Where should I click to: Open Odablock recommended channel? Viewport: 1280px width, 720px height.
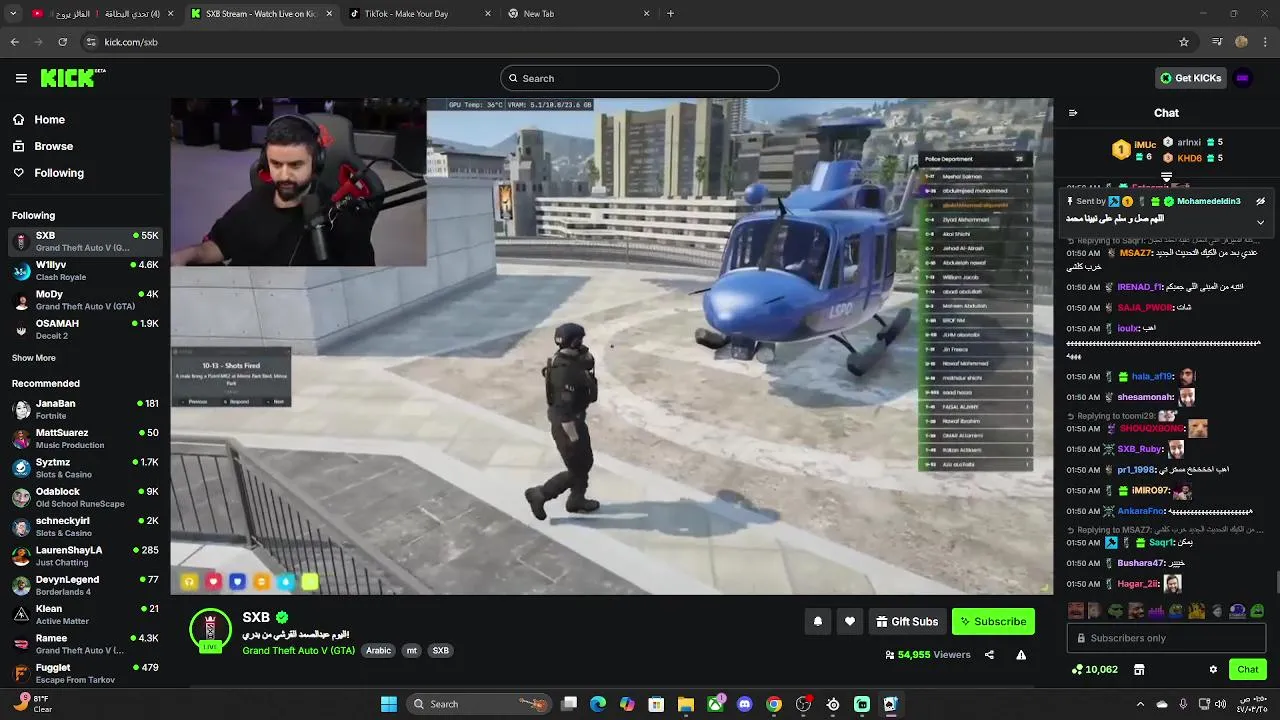click(85, 497)
